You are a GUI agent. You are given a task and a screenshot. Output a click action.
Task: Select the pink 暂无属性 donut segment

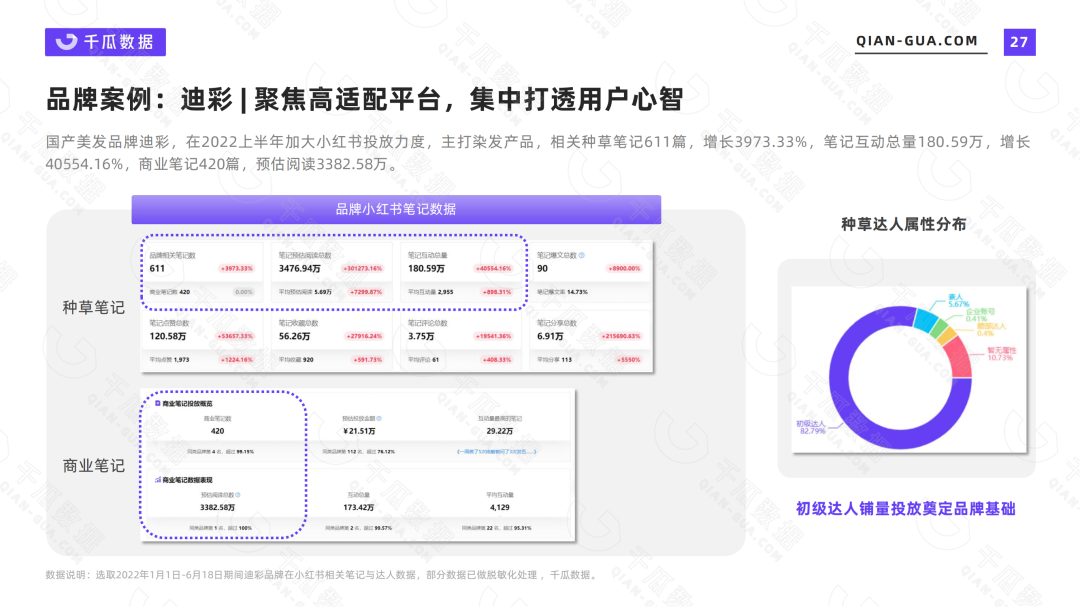coord(958,356)
